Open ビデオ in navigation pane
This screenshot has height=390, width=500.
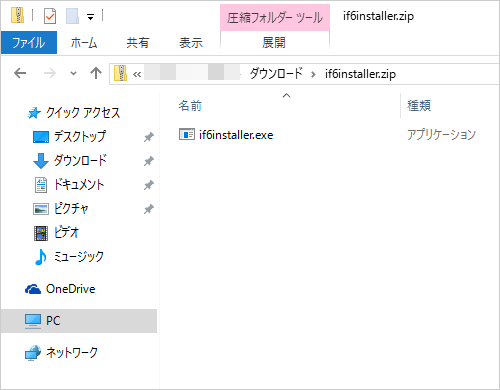pyautogui.click(x=66, y=232)
